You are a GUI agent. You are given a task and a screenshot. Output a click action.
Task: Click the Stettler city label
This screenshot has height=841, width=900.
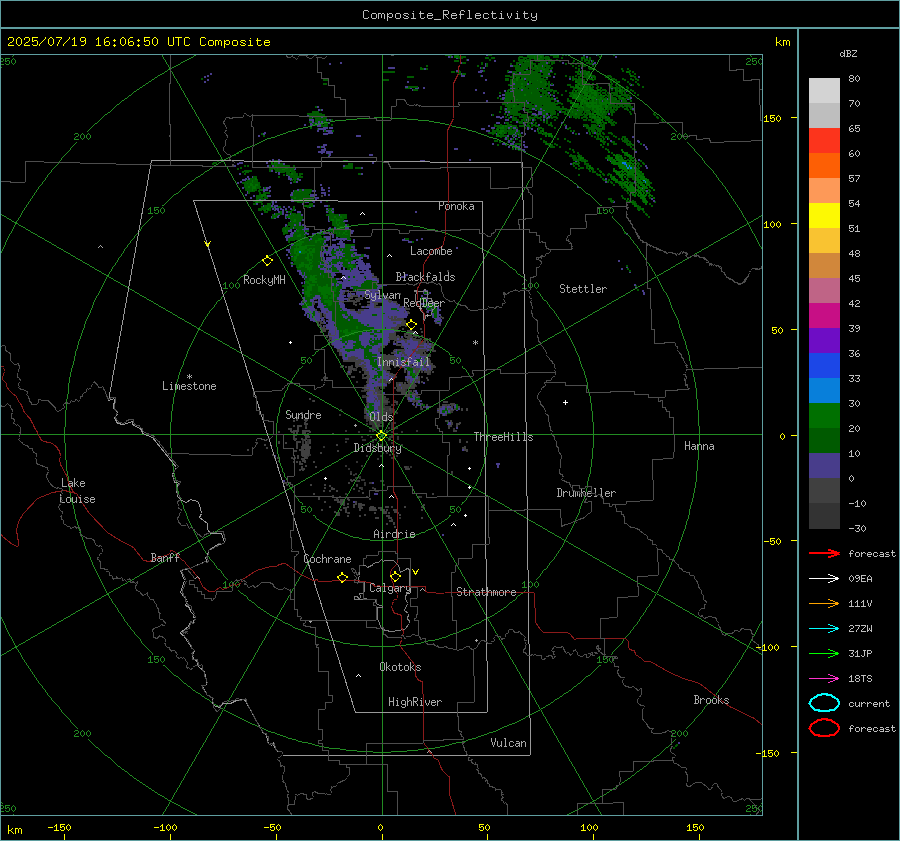[583, 289]
